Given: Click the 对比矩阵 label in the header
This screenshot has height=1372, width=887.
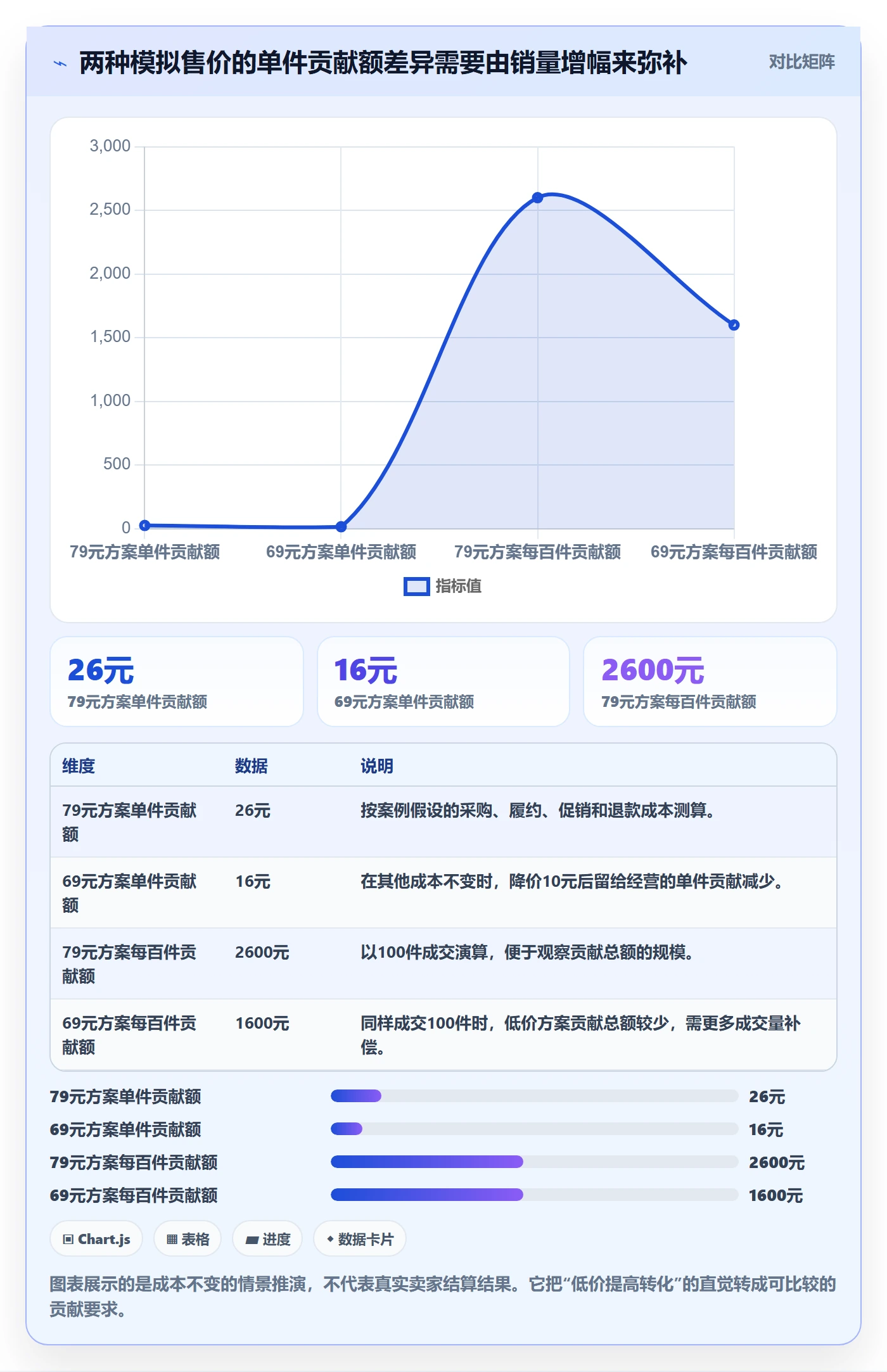Looking at the screenshot, I should (801, 61).
